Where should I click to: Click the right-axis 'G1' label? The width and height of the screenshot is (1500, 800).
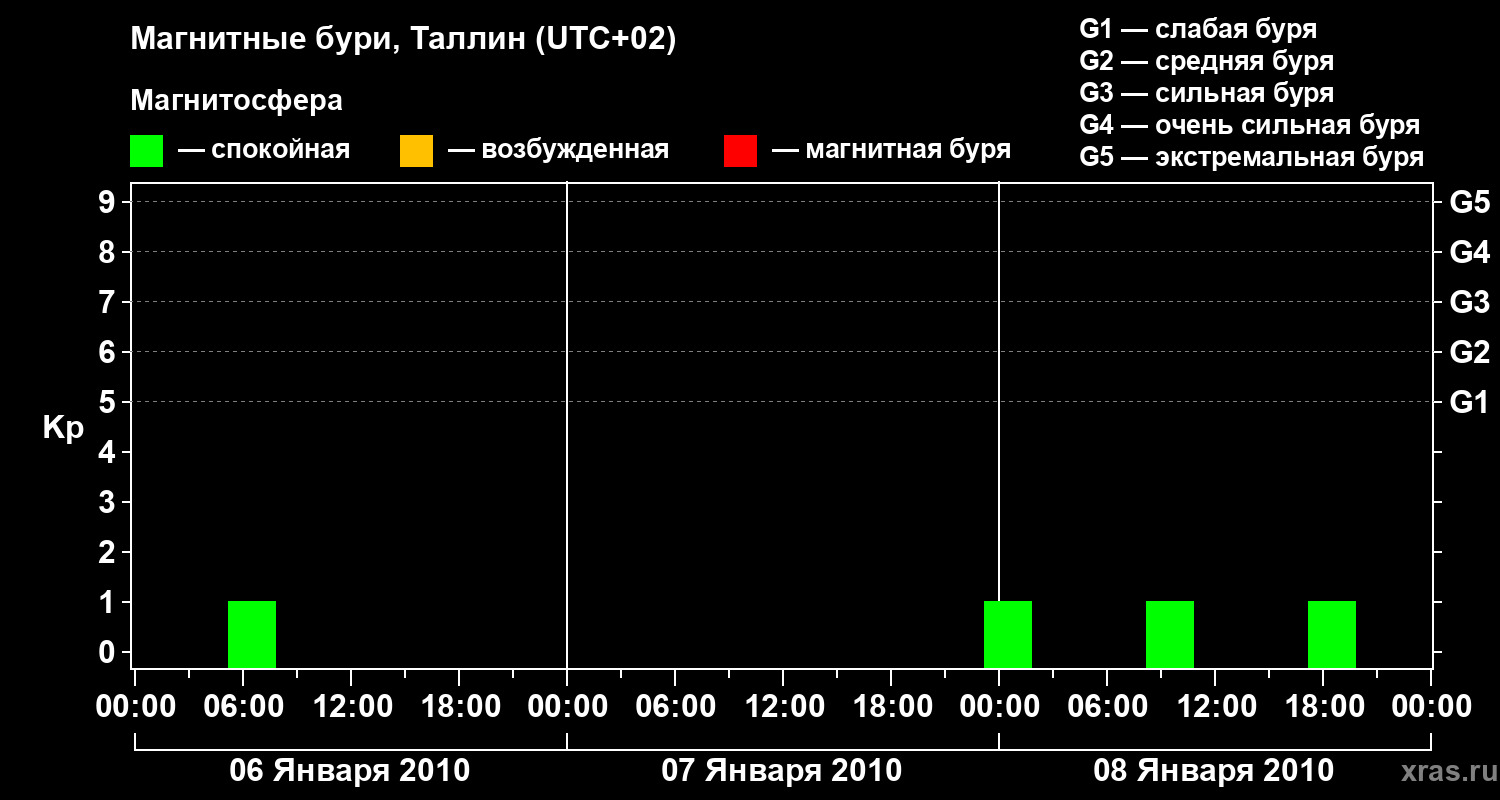coord(1469,402)
